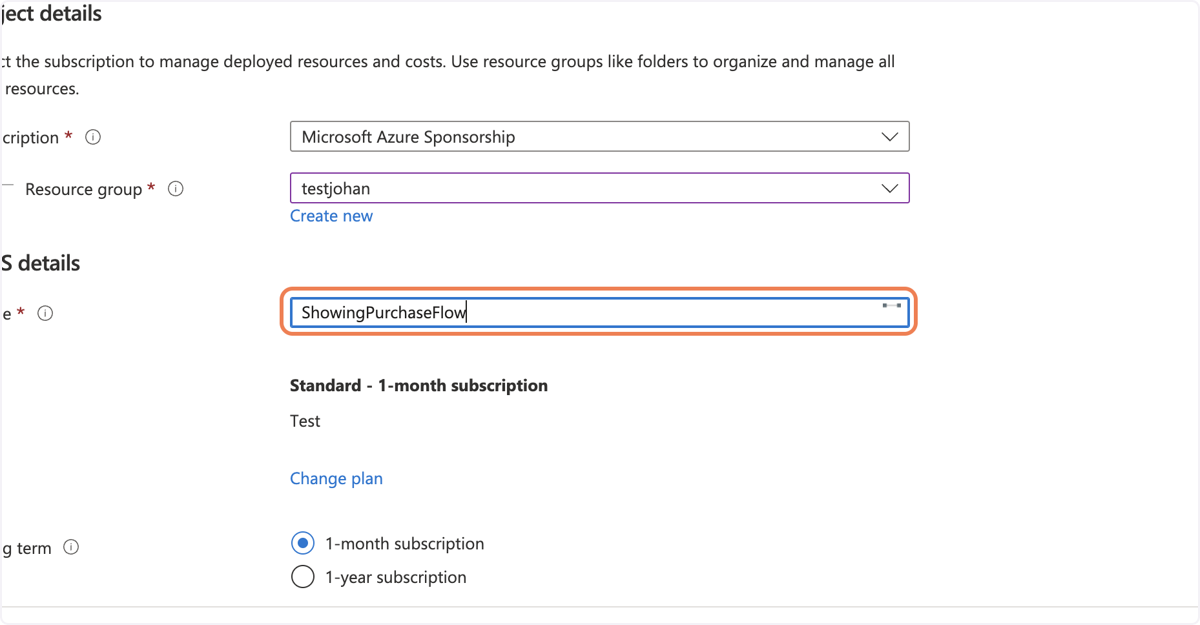Click the 'Test' plan description text
The height and width of the screenshot is (625, 1200).
305,421
